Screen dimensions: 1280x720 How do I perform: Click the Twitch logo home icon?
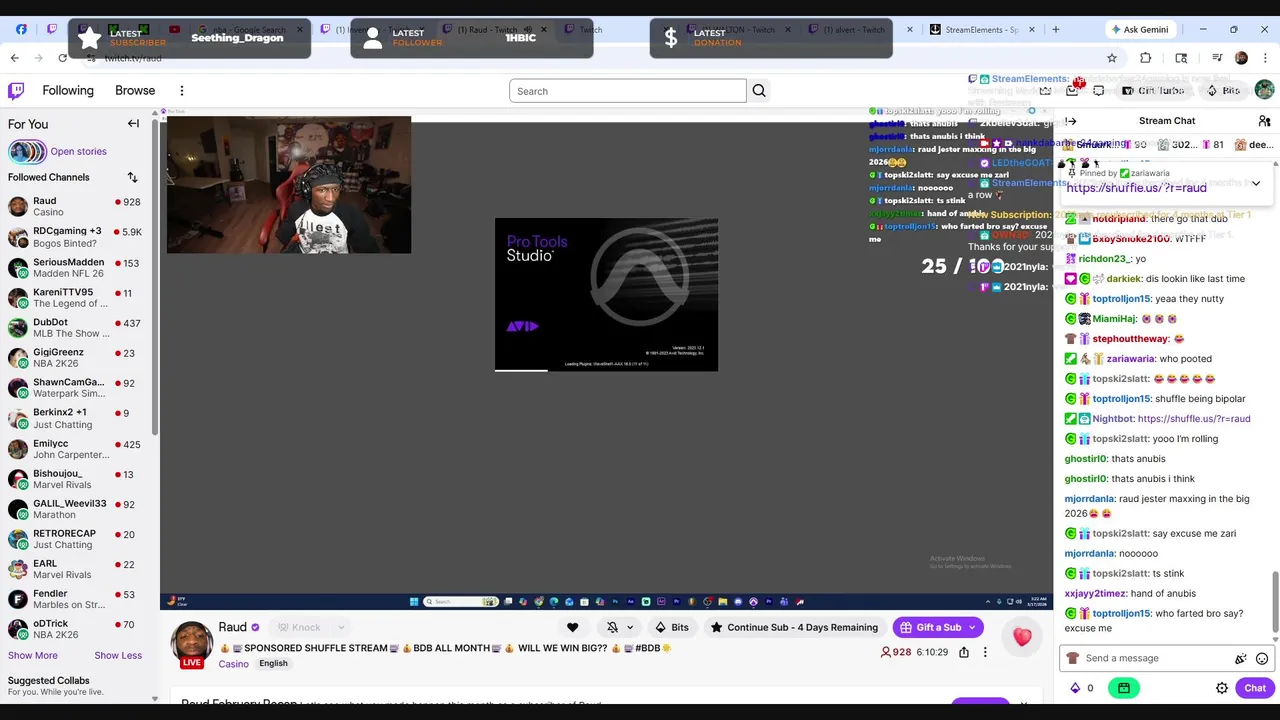(16, 91)
